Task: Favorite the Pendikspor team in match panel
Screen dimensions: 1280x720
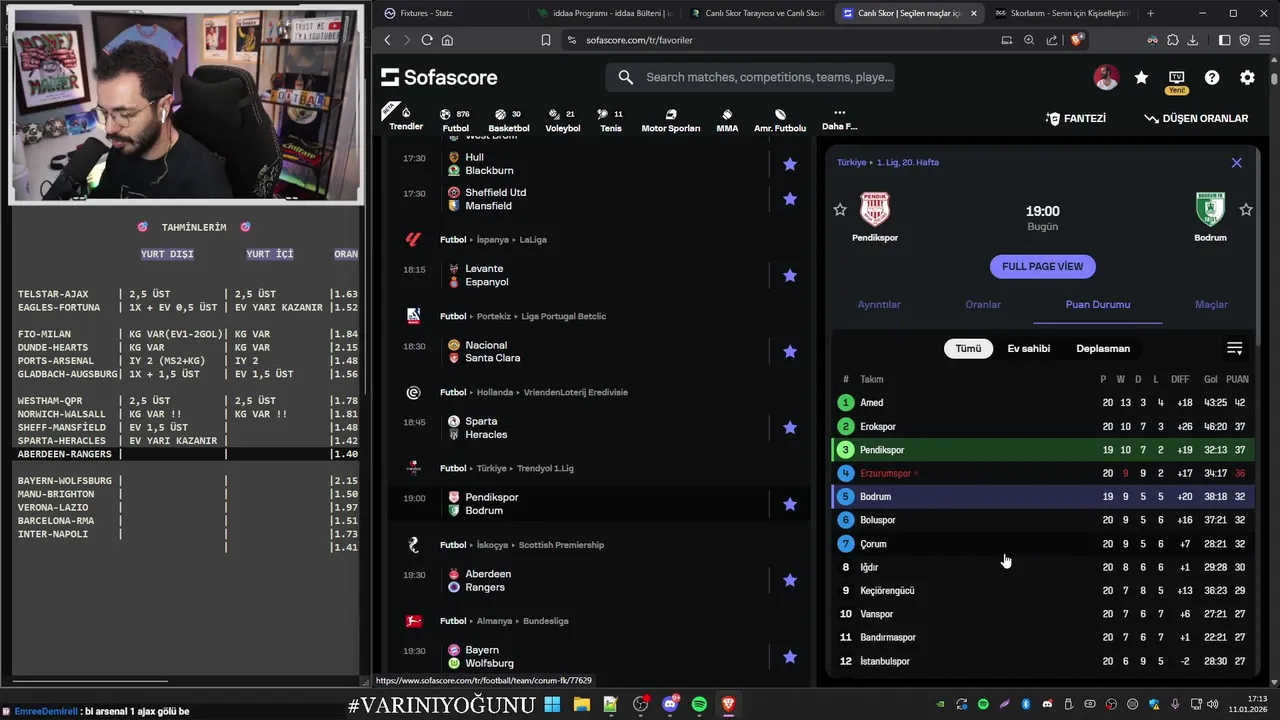Action: coord(840,209)
